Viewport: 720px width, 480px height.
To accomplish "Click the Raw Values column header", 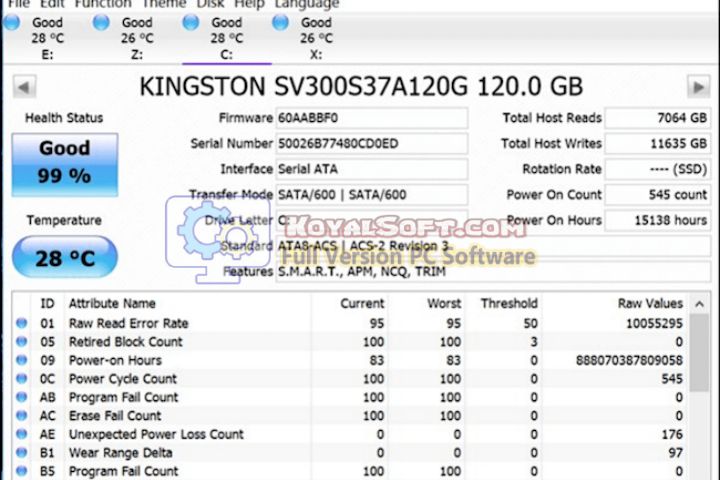I will pyautogui.click(x=615, y=304).
